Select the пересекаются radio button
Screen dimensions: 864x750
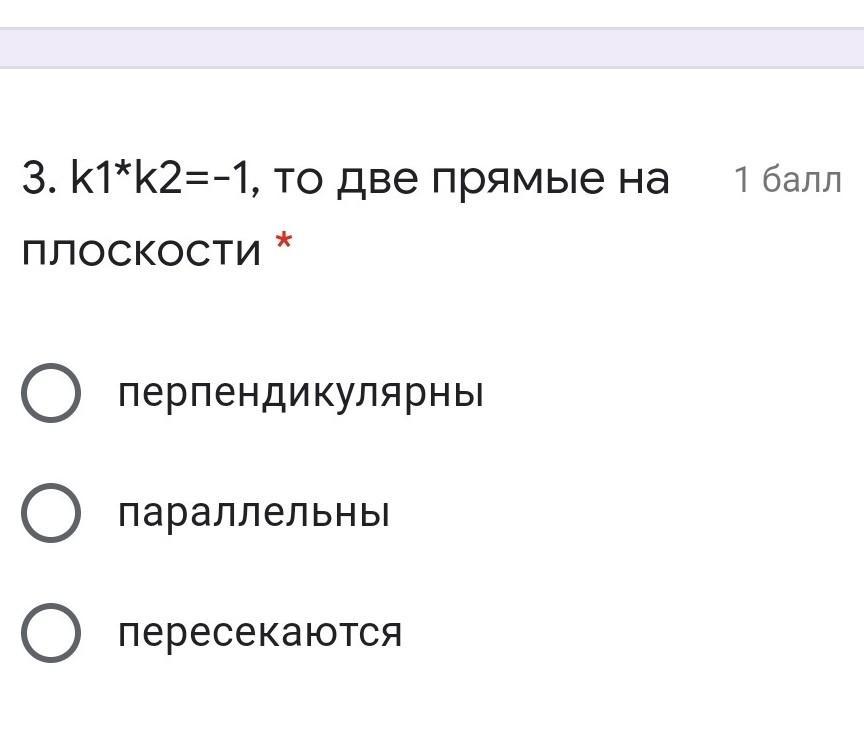(x=51, y=633)
